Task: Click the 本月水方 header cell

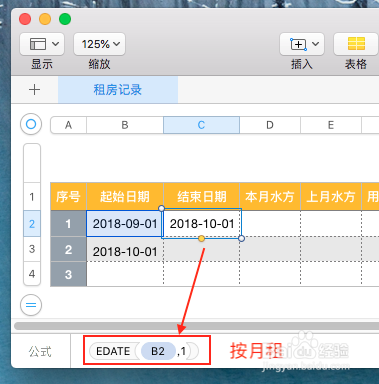Action: coord(270,197)
